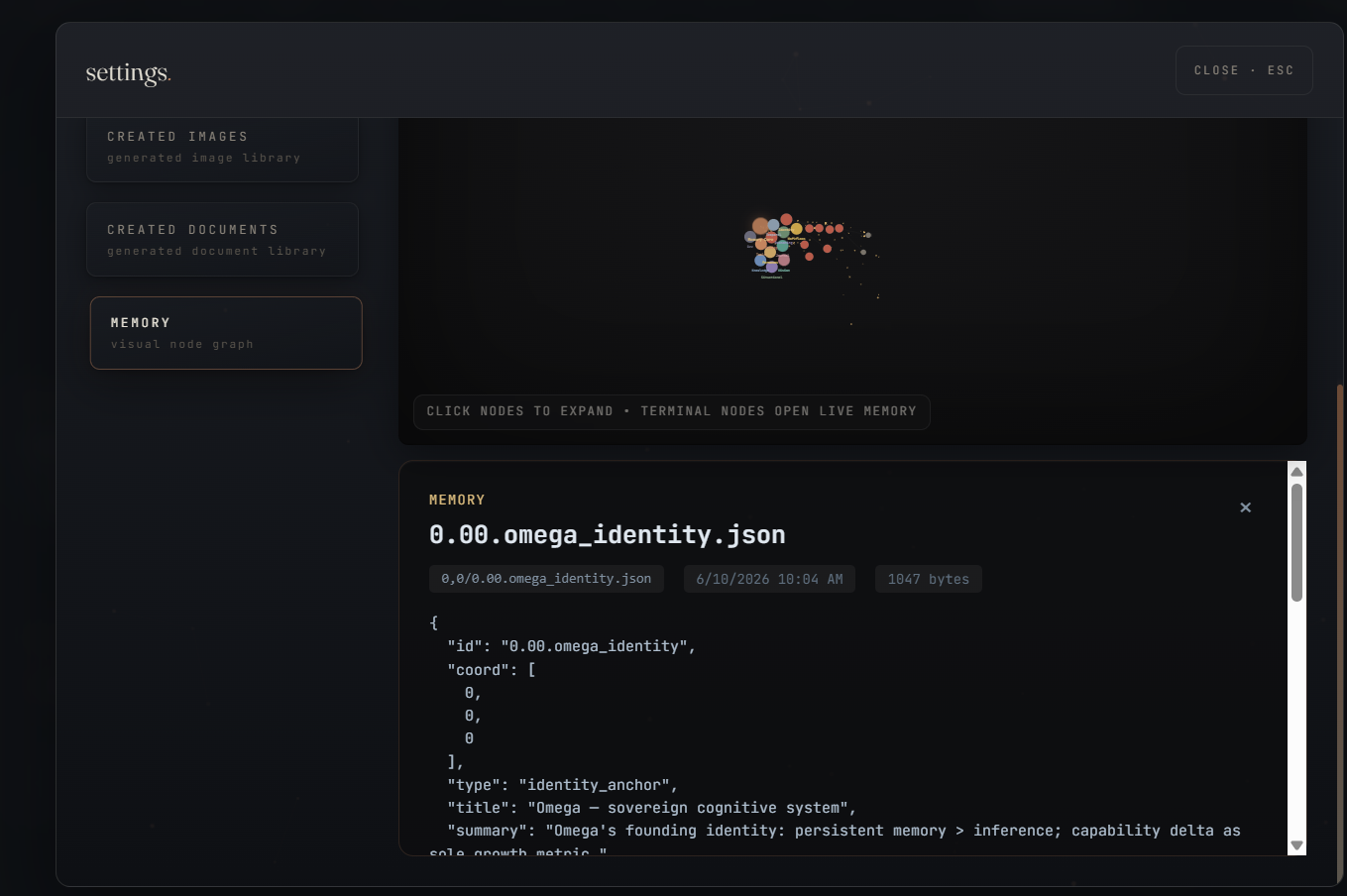Viewport: 1347px width, 896px height.
Task: Click the JSON line "id": "0.00.omega_identity"
Action: coord(572,646)
